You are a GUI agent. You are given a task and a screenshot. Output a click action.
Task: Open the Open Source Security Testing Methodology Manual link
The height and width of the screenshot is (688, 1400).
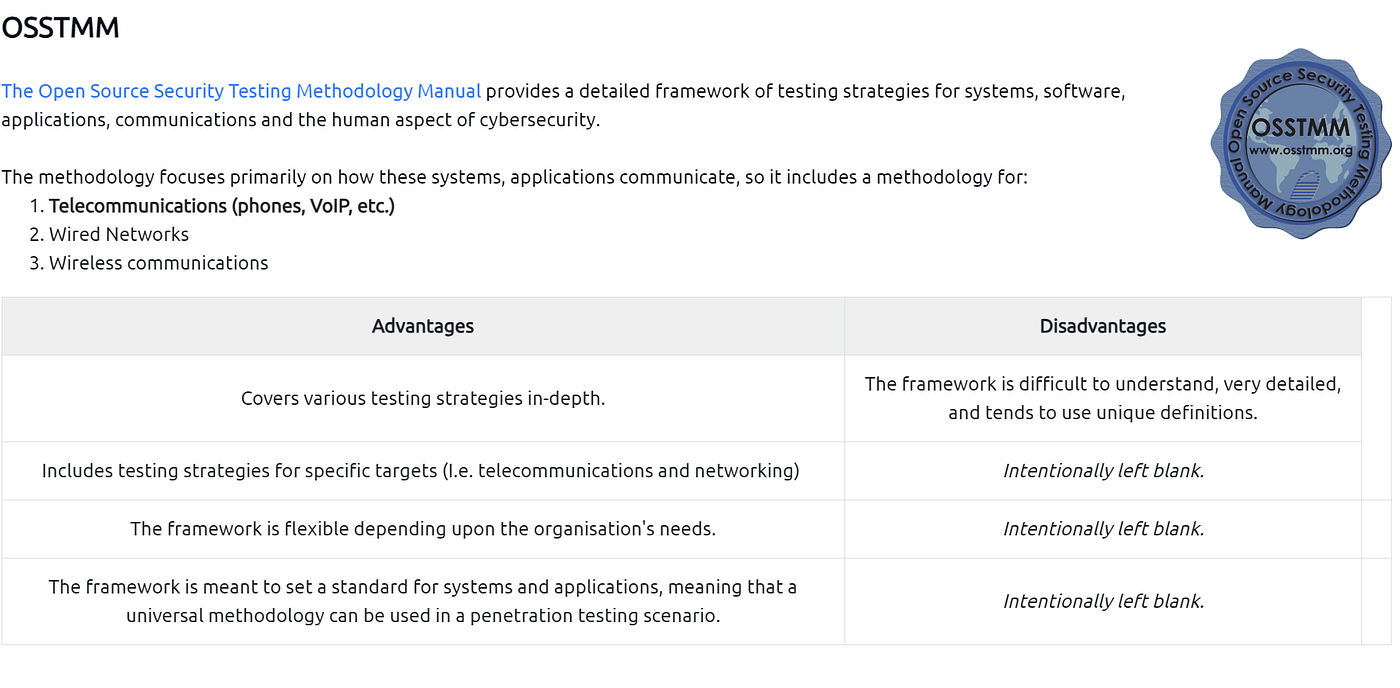pyautogui.click(x=241, y=92)
